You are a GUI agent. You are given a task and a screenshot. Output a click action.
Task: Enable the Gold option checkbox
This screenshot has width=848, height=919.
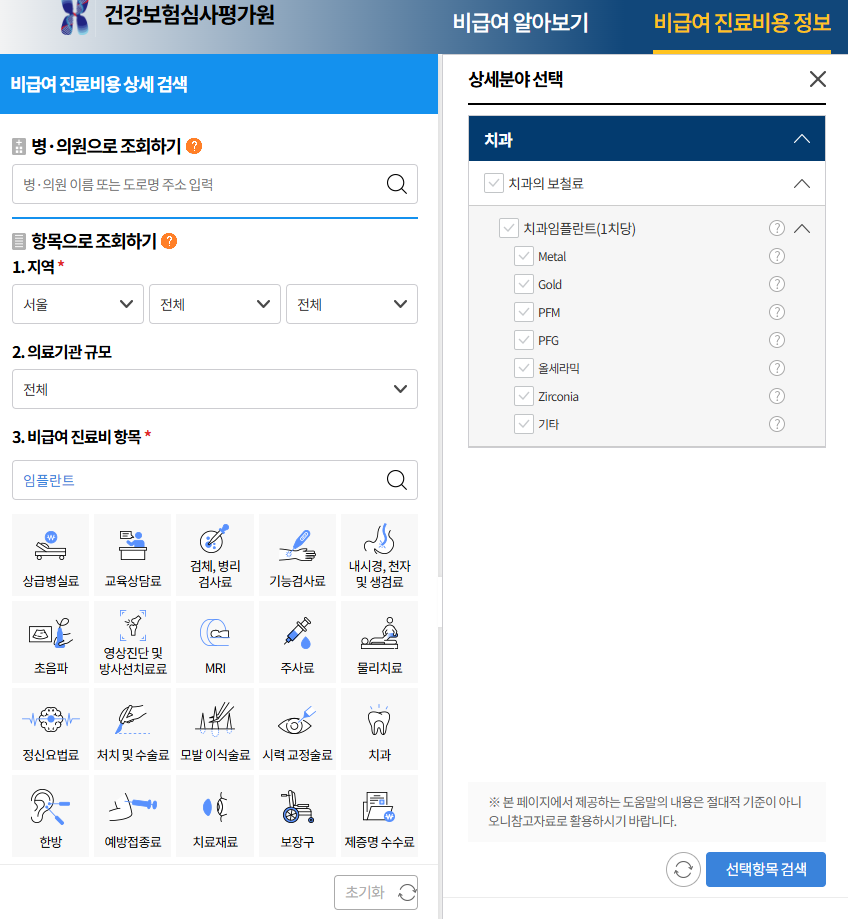coord(524,283)
